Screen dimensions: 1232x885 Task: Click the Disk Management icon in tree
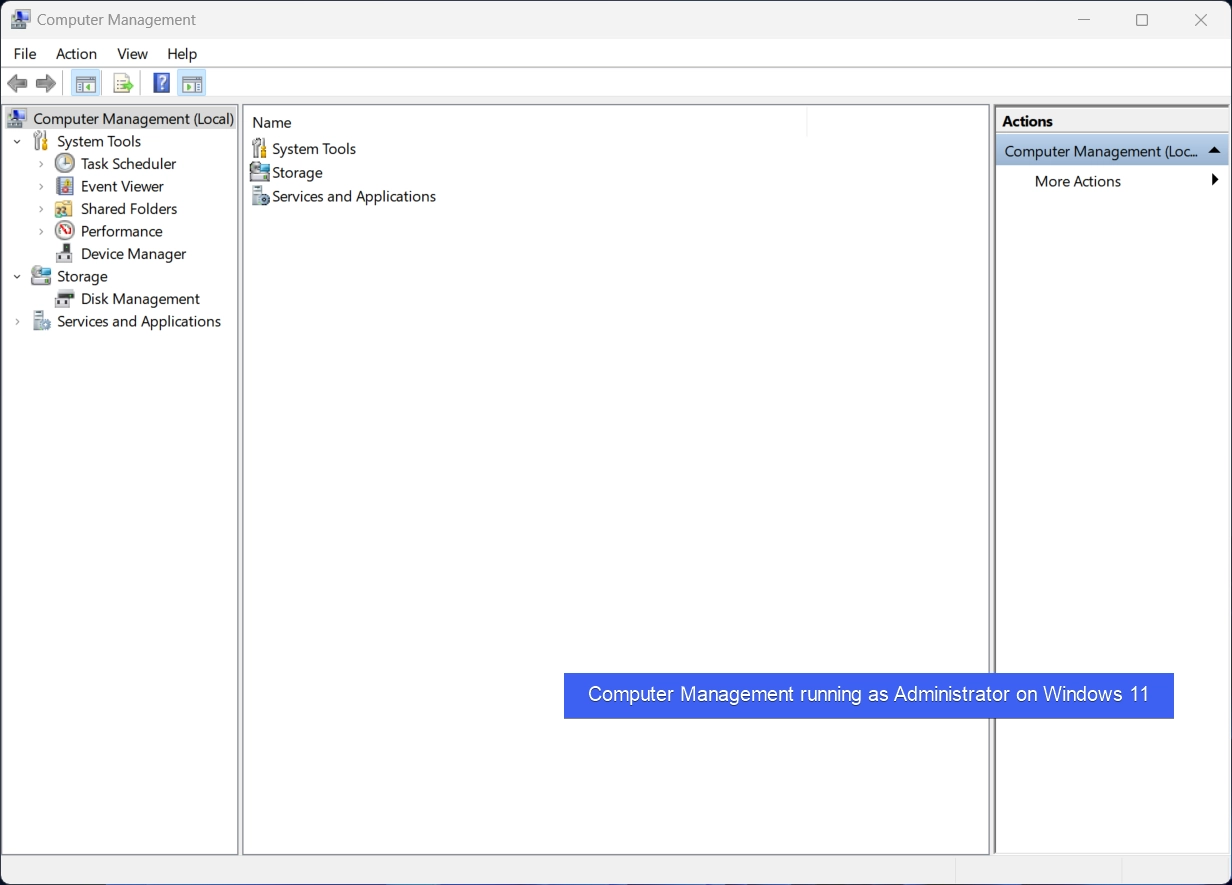(x=65, y=299)
